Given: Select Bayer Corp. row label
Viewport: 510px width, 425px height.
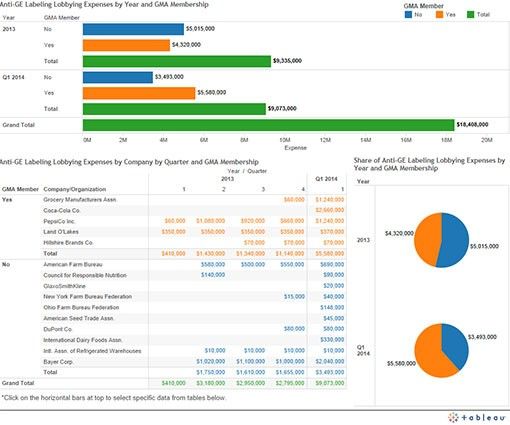Looking at the screenshot, I should 58,362.
